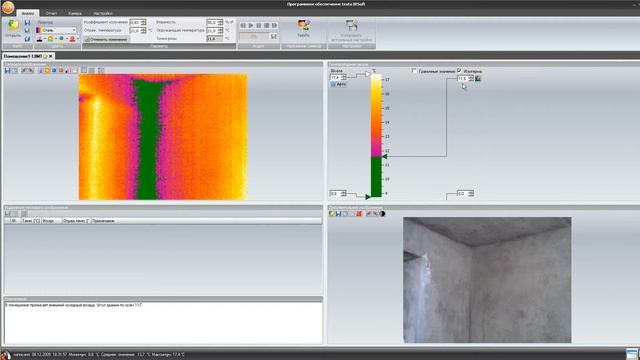The width and height of the screenshot is (640, 360).
Task: Click the green isotherm marker on scale
Action: click(x=384, y=156)
